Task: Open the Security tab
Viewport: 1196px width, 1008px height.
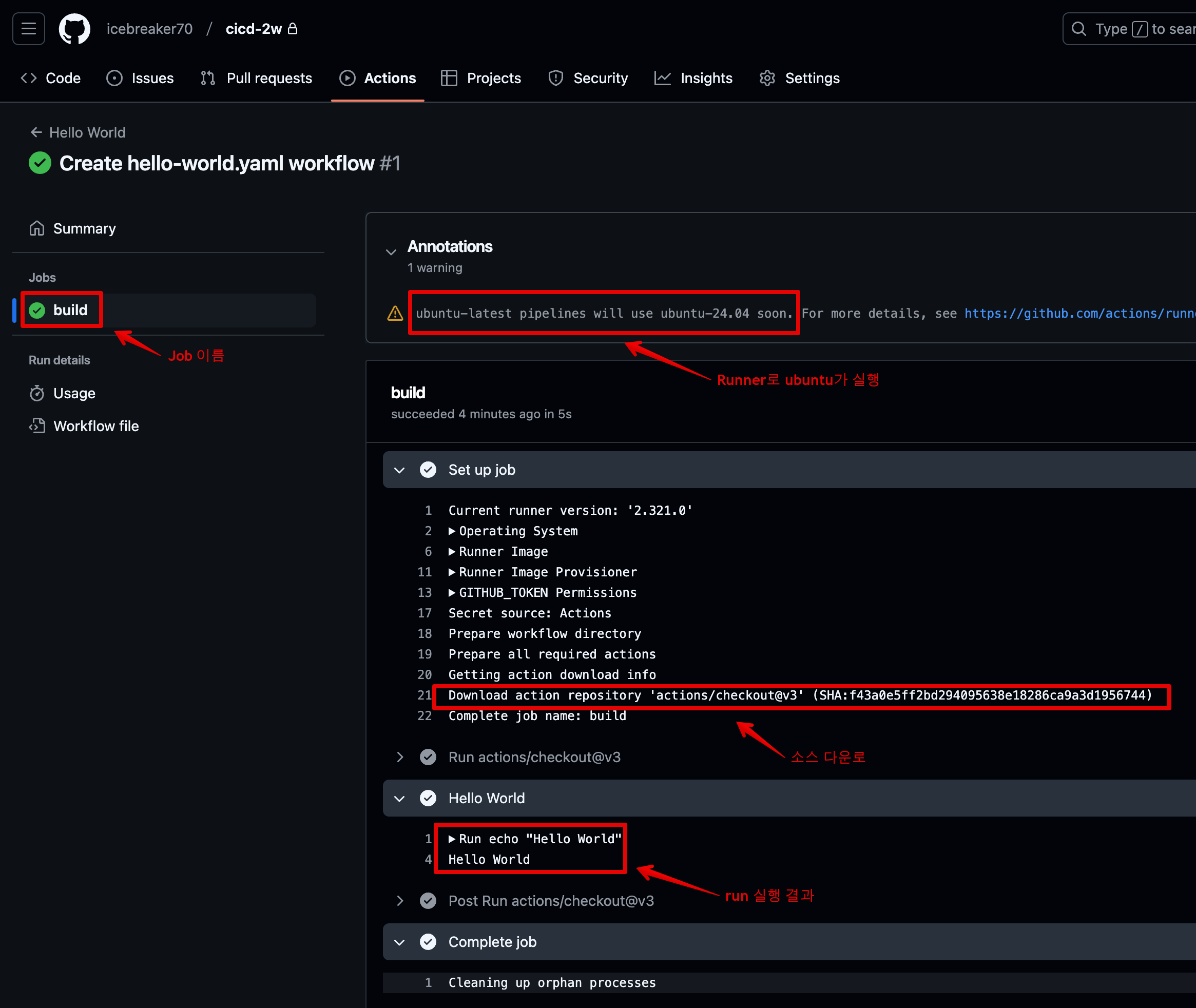Action: tap(588, 79)
